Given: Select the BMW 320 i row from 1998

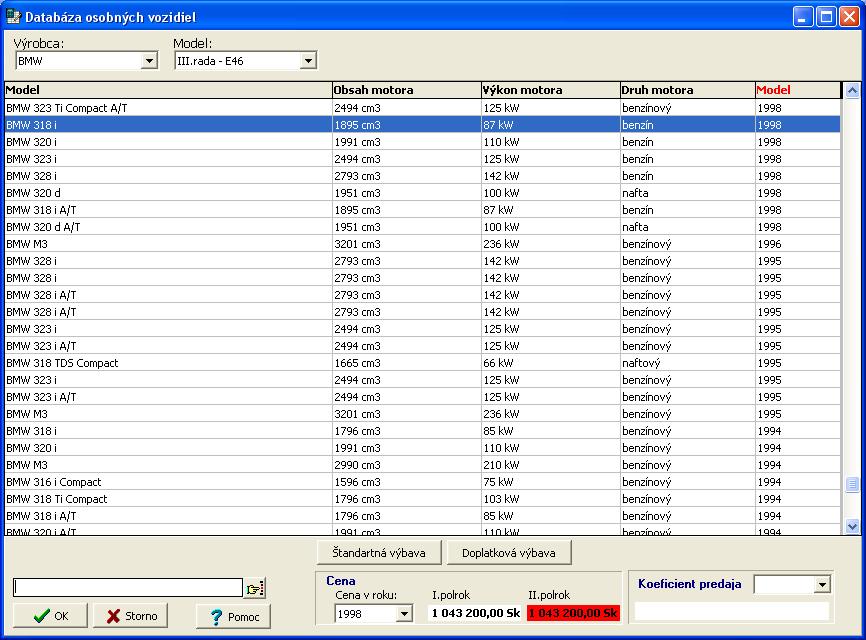Looking at the screenshot, I should coord(423,142).
